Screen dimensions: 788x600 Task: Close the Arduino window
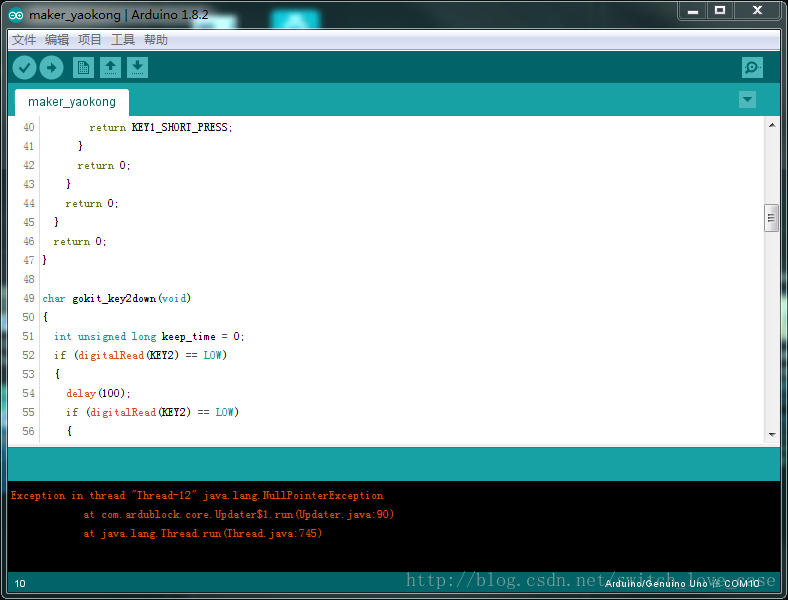[x=757, y=10]
